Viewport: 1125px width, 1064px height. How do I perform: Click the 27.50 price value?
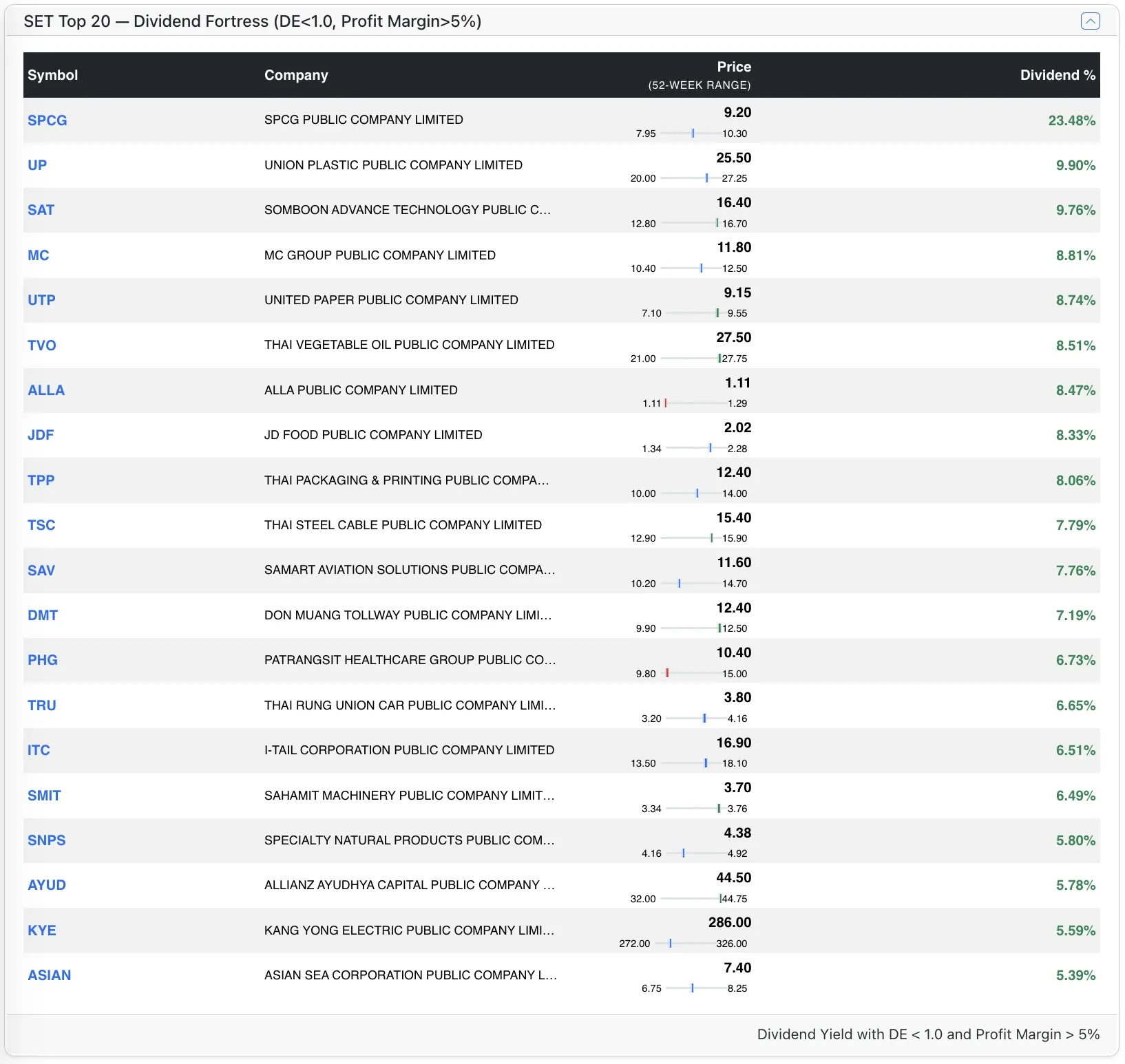(x=734, y=337)
